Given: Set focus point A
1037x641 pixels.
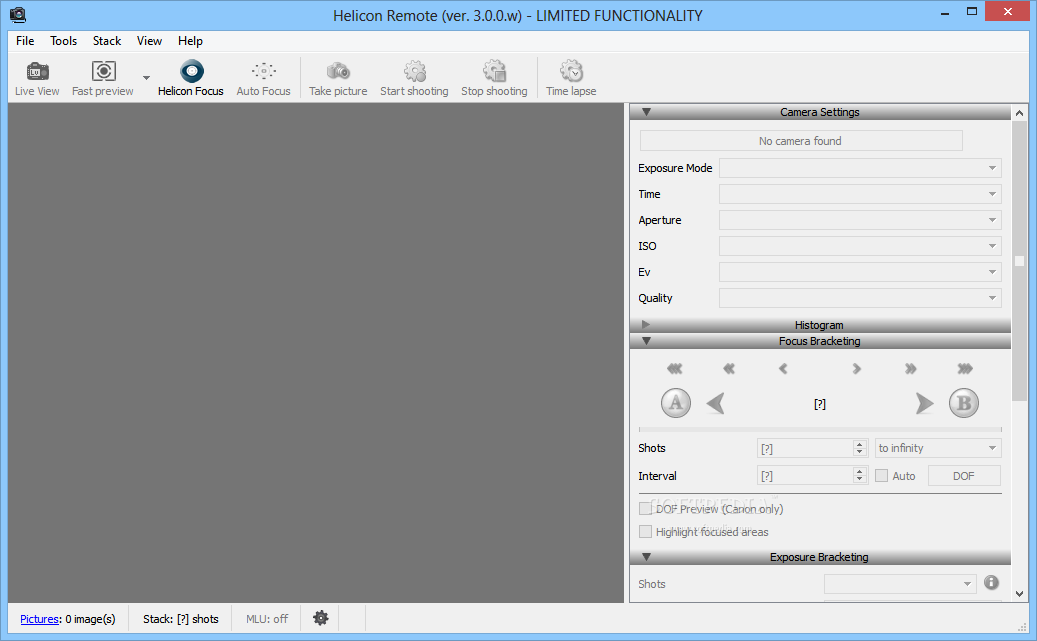Looking at the screenshot, I should (675, 403).
